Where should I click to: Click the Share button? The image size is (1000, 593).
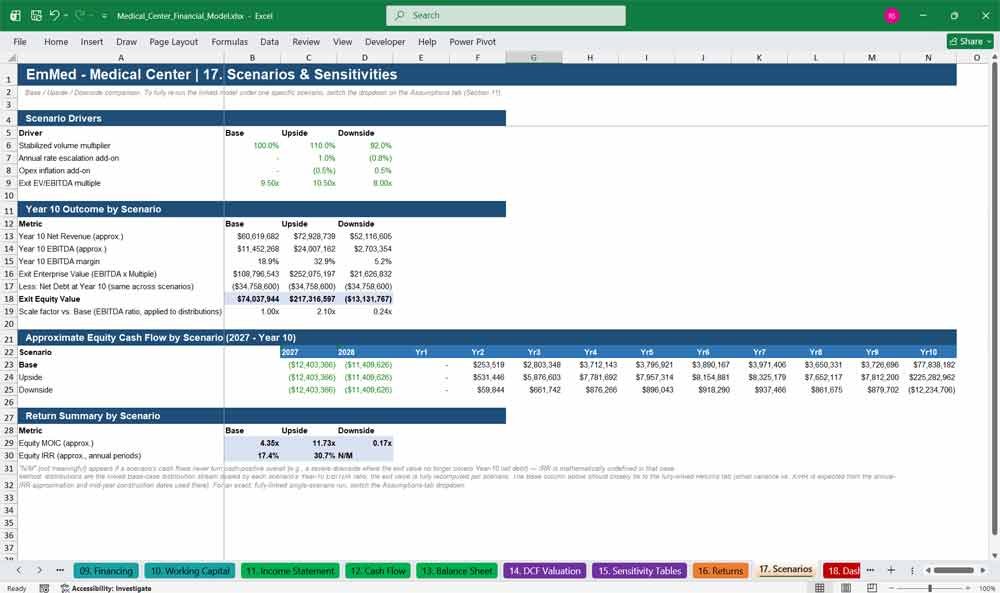pos(970,41)
